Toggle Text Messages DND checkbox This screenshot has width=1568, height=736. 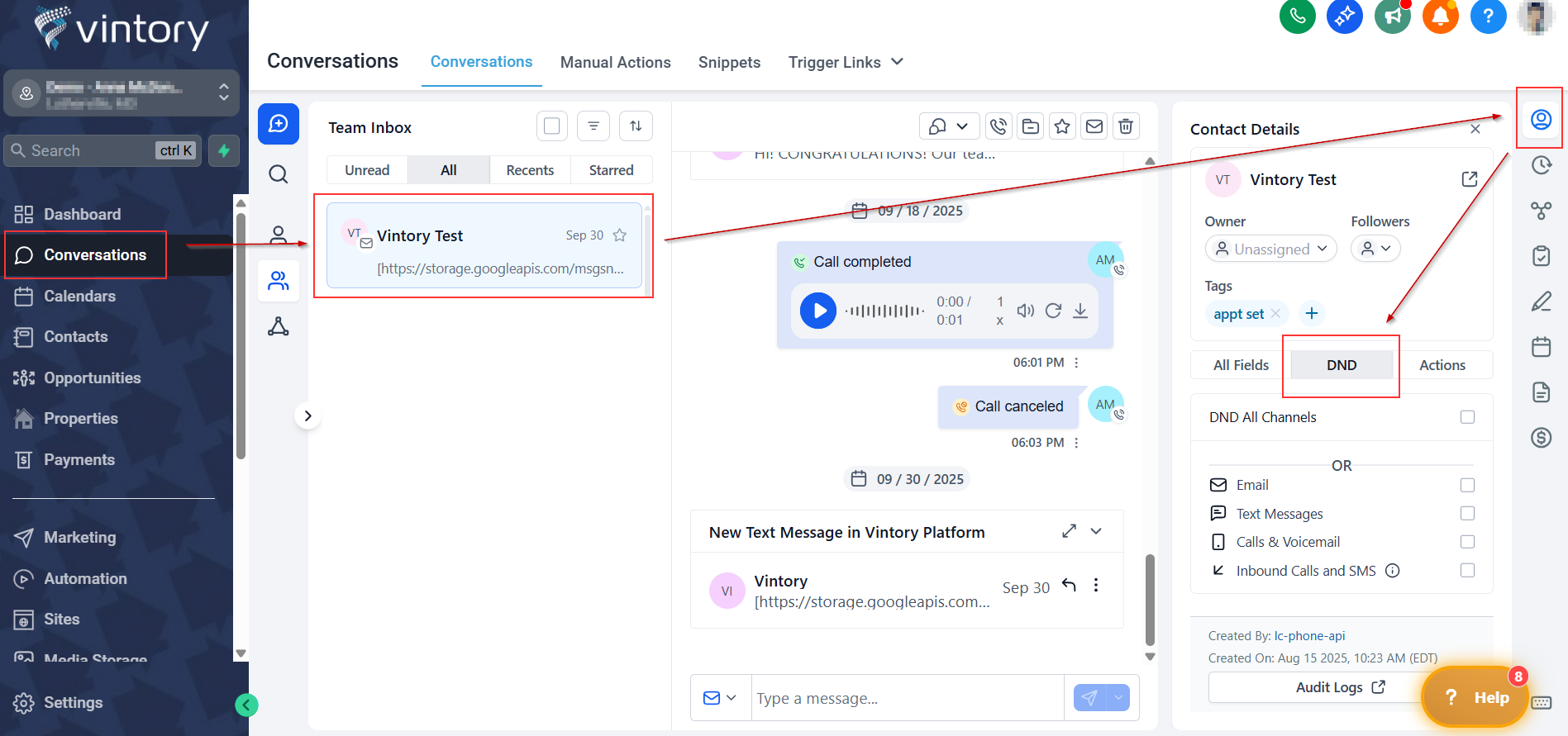(1467, 514)
